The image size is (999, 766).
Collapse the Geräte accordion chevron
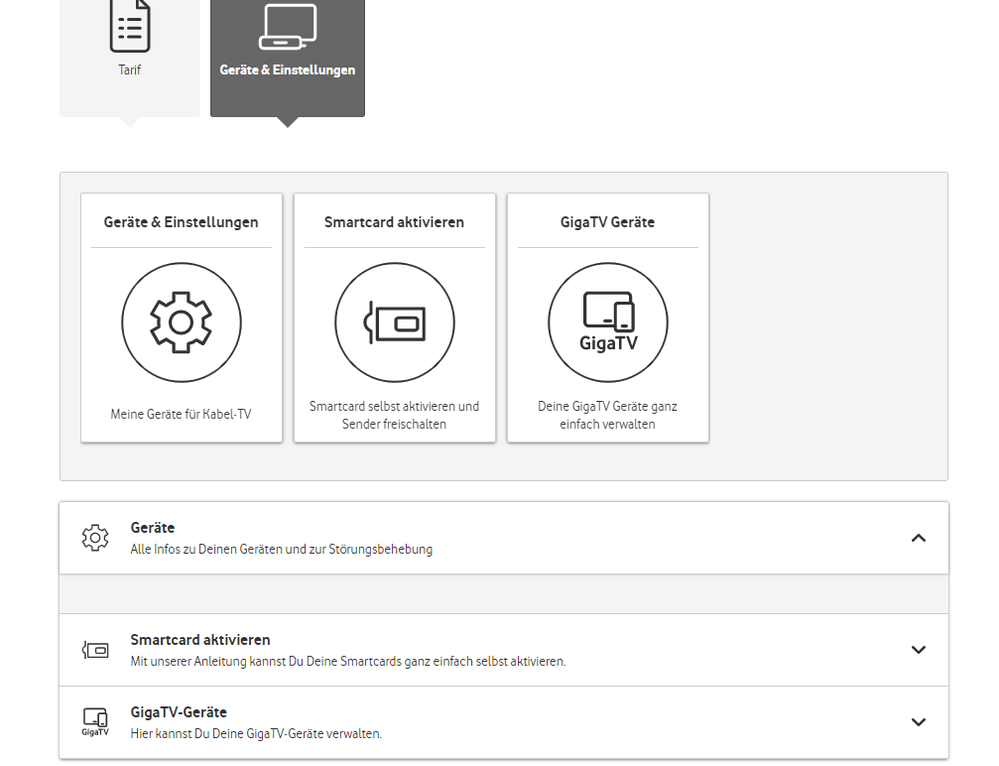pyautogui.click(x=918, y=538)
